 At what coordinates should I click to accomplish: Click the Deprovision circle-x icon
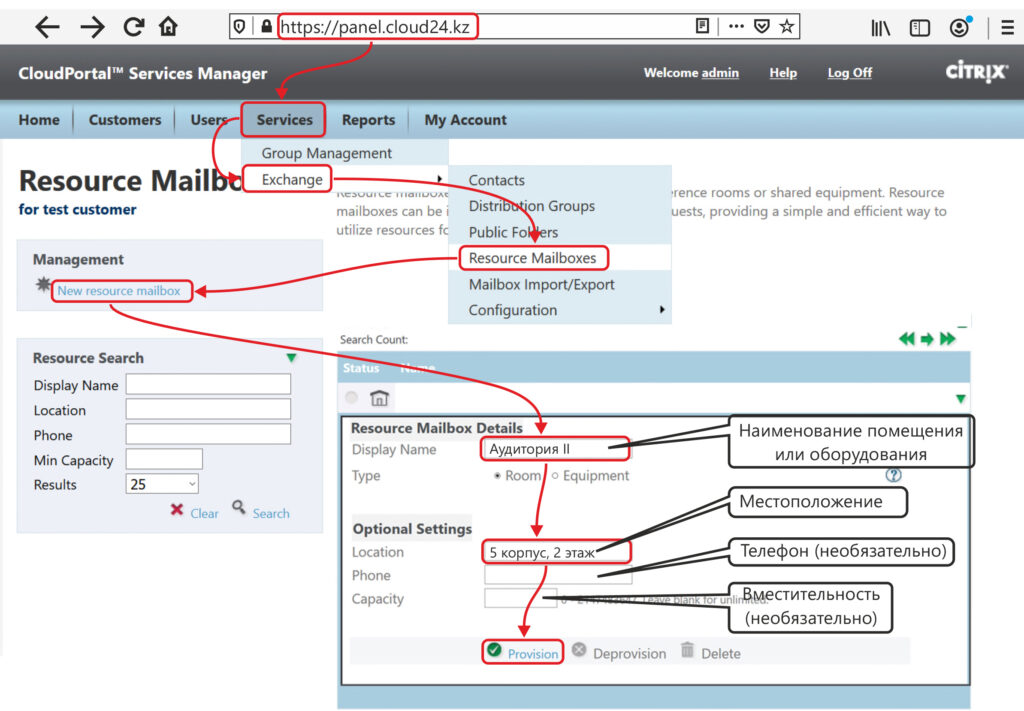579,650
